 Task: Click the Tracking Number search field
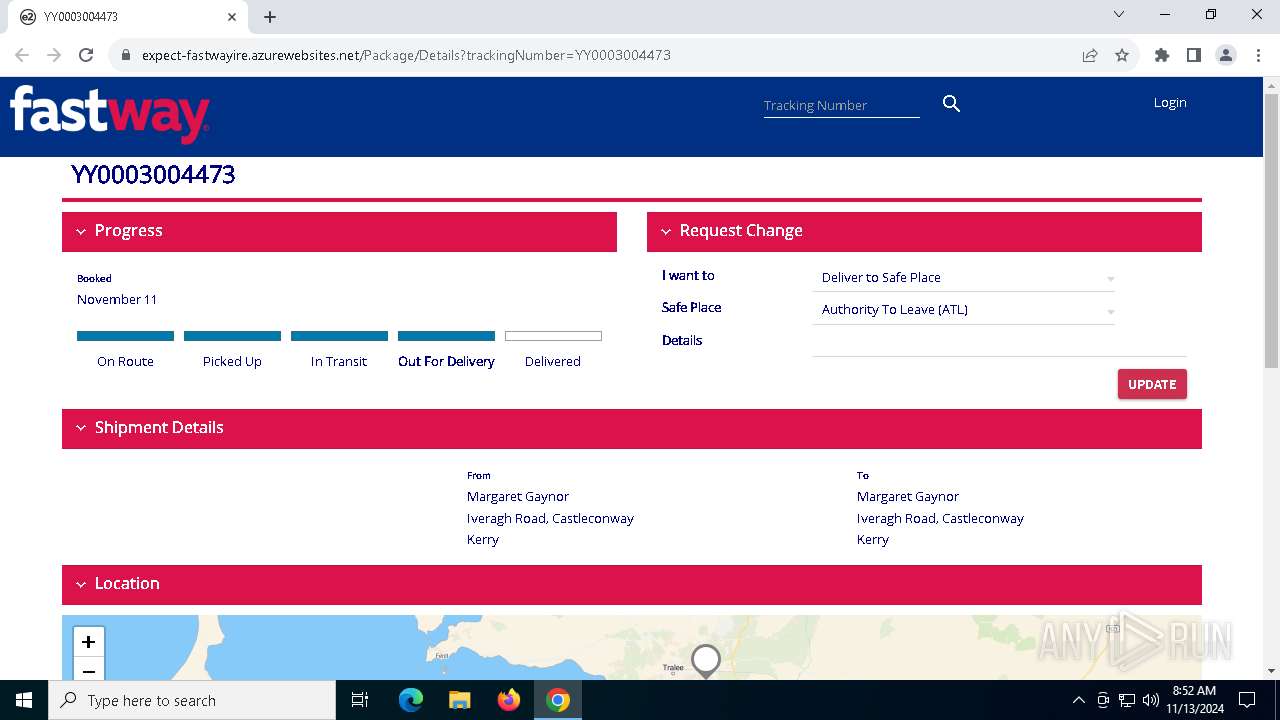click(x=841, y=105)
